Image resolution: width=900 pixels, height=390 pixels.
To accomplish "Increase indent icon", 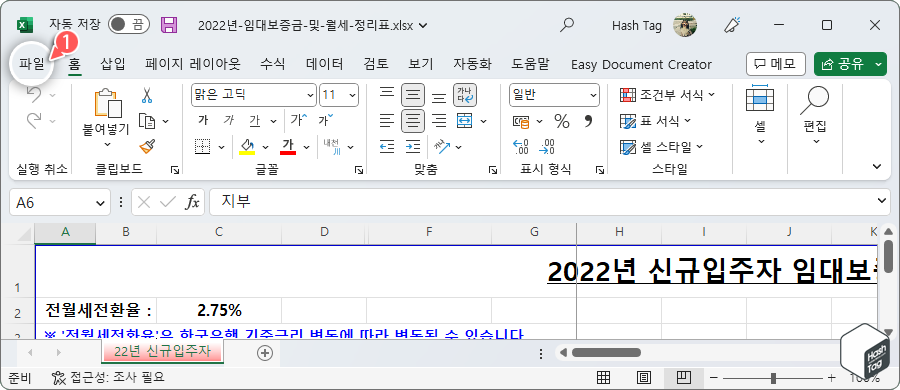I will pyautogui.click(x=413, y=147).
